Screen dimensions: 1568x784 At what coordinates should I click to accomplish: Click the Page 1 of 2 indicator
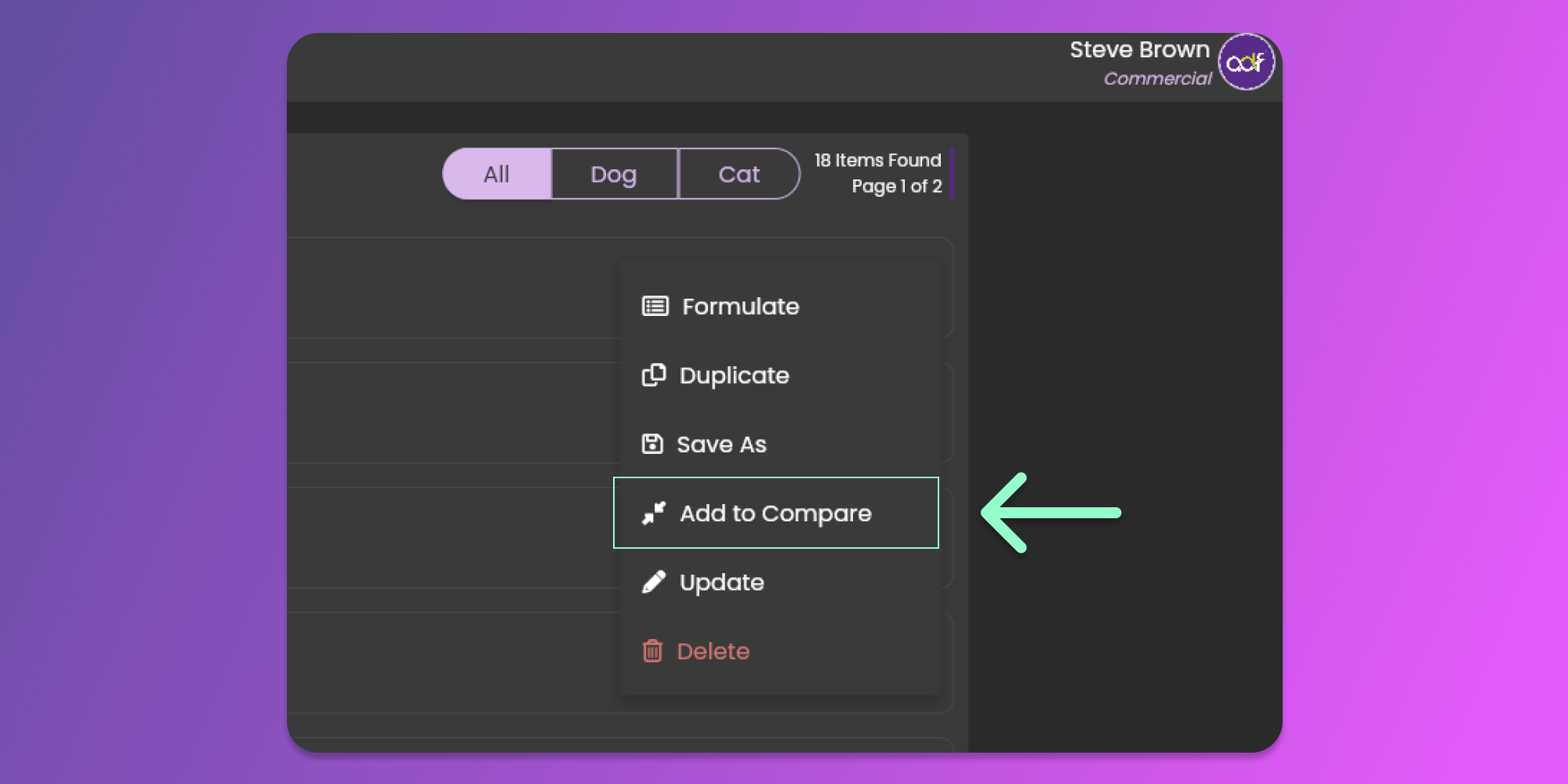coord(896,187)
